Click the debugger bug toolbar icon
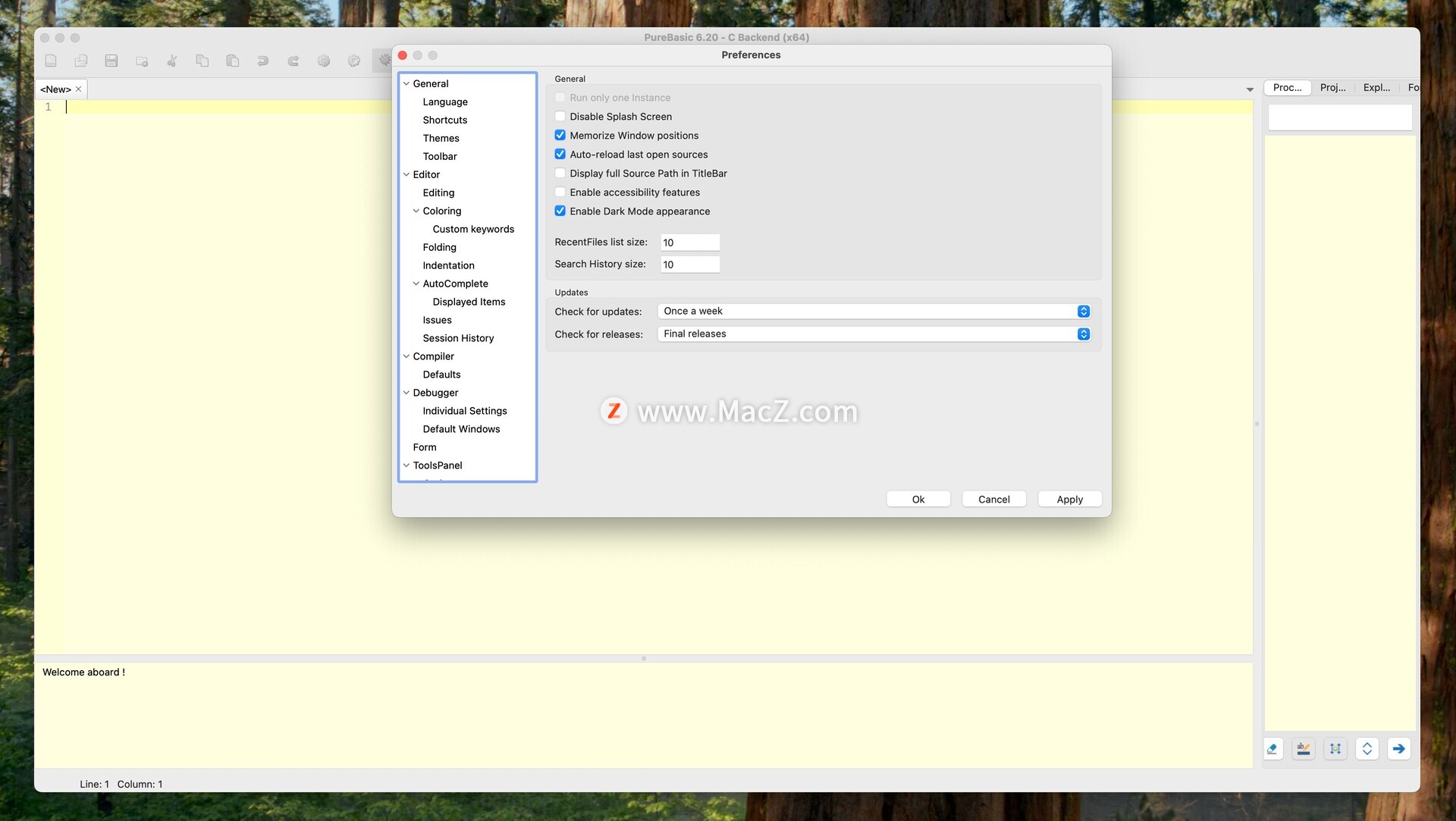 click(x=383, y=61)
